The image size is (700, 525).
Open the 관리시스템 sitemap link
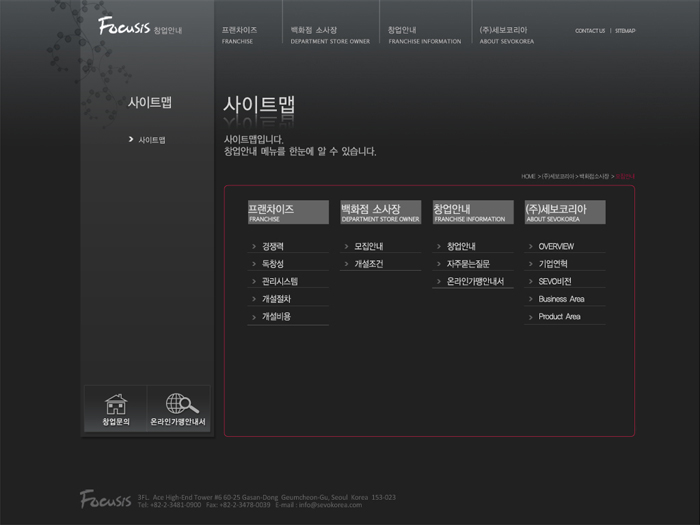coord(280,282)
